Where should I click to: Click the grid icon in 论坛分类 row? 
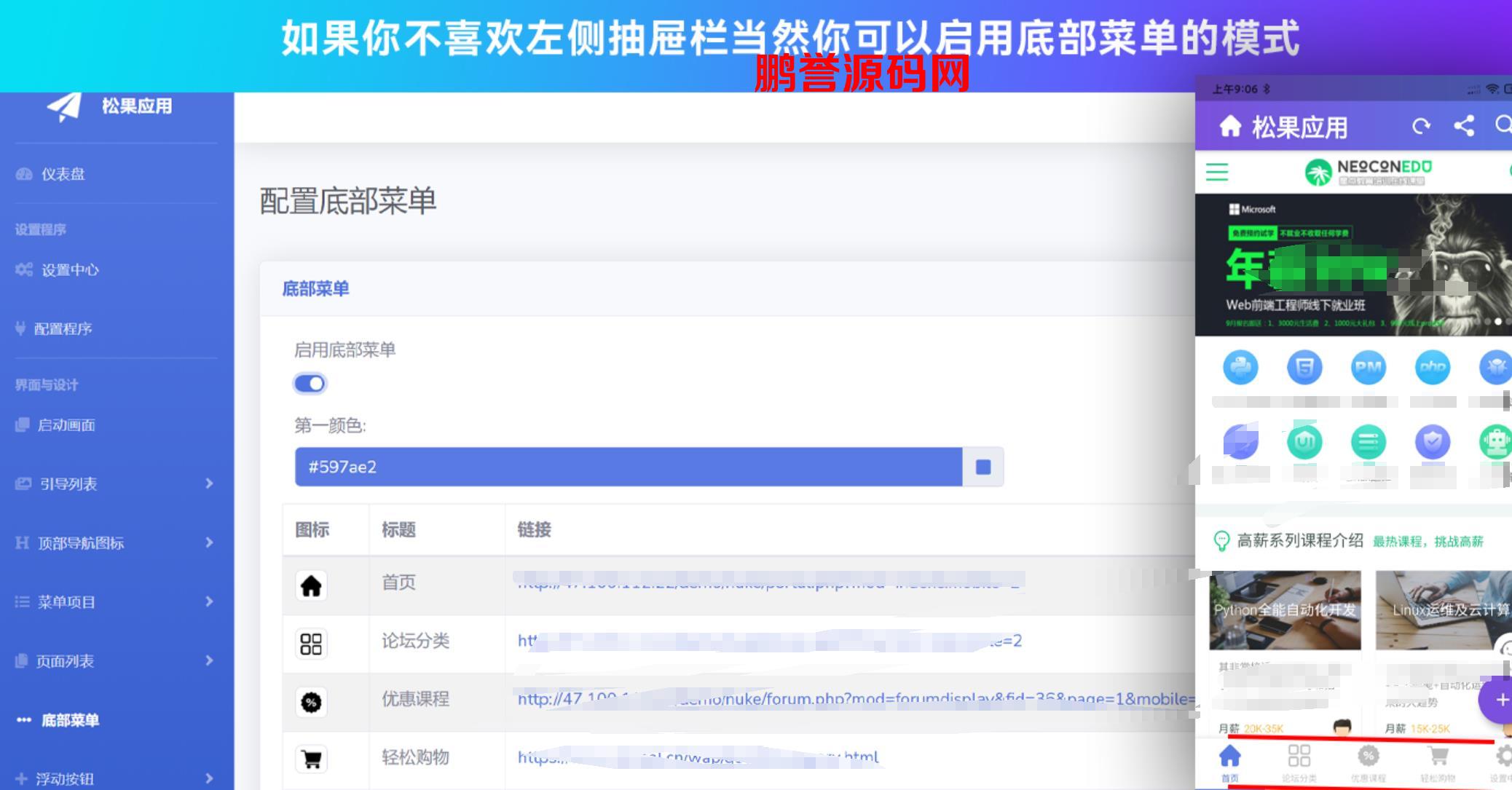pos(311,644)
